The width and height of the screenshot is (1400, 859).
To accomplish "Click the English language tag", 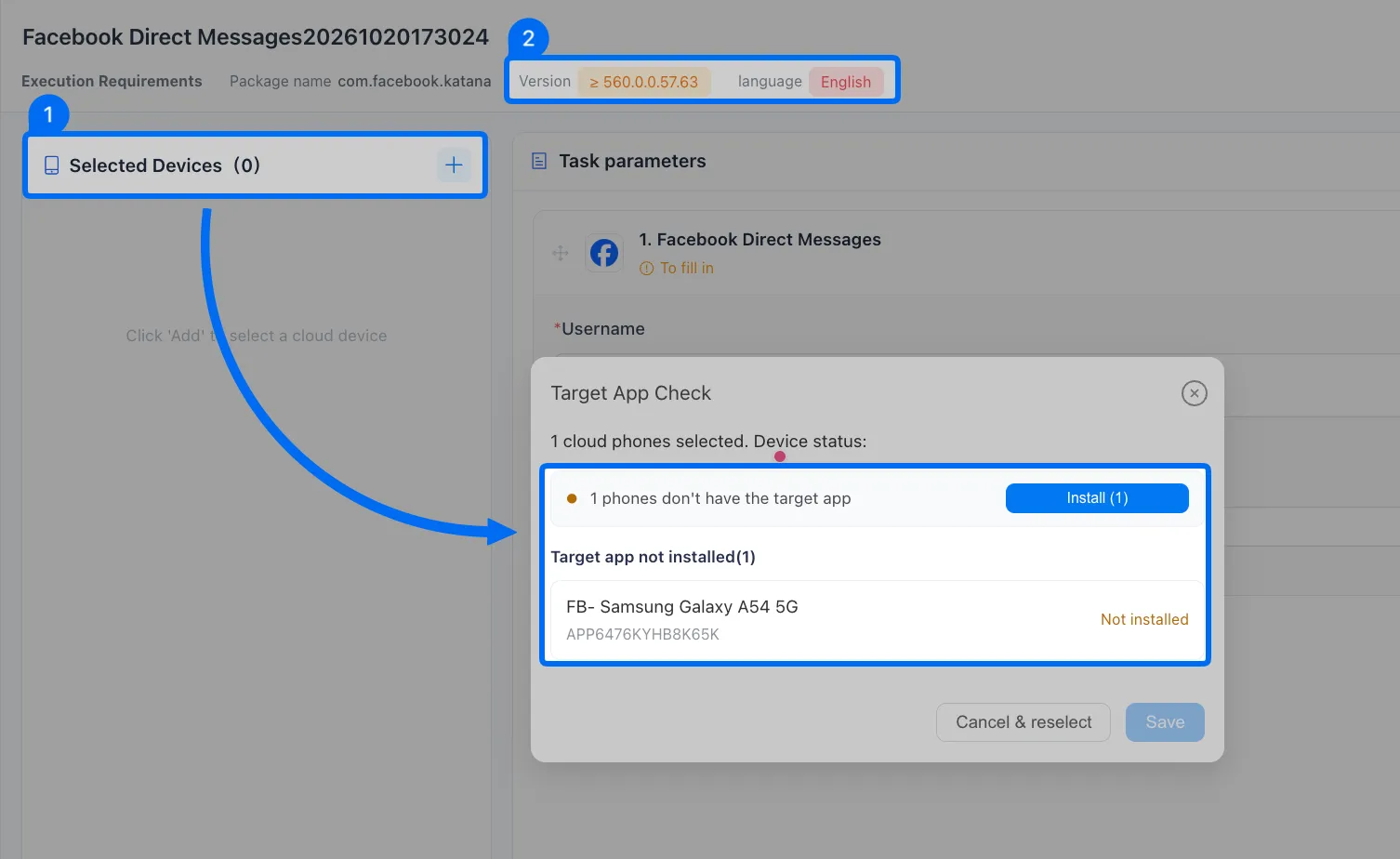I will coord(846,82).
